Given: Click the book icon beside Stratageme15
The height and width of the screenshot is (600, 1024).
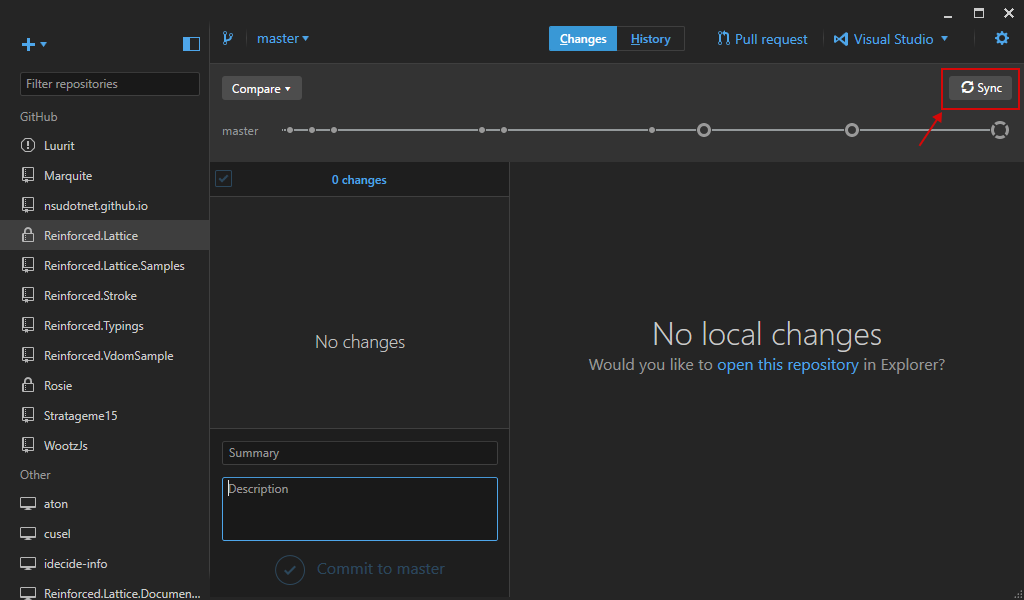Looking at the screenshot, I should 28,415.
